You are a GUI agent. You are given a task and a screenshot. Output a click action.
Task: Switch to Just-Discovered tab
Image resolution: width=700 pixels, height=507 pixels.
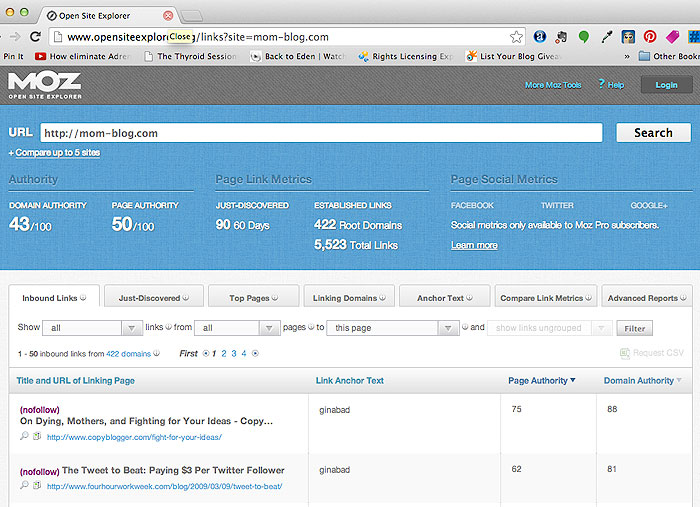pos(154,298)
